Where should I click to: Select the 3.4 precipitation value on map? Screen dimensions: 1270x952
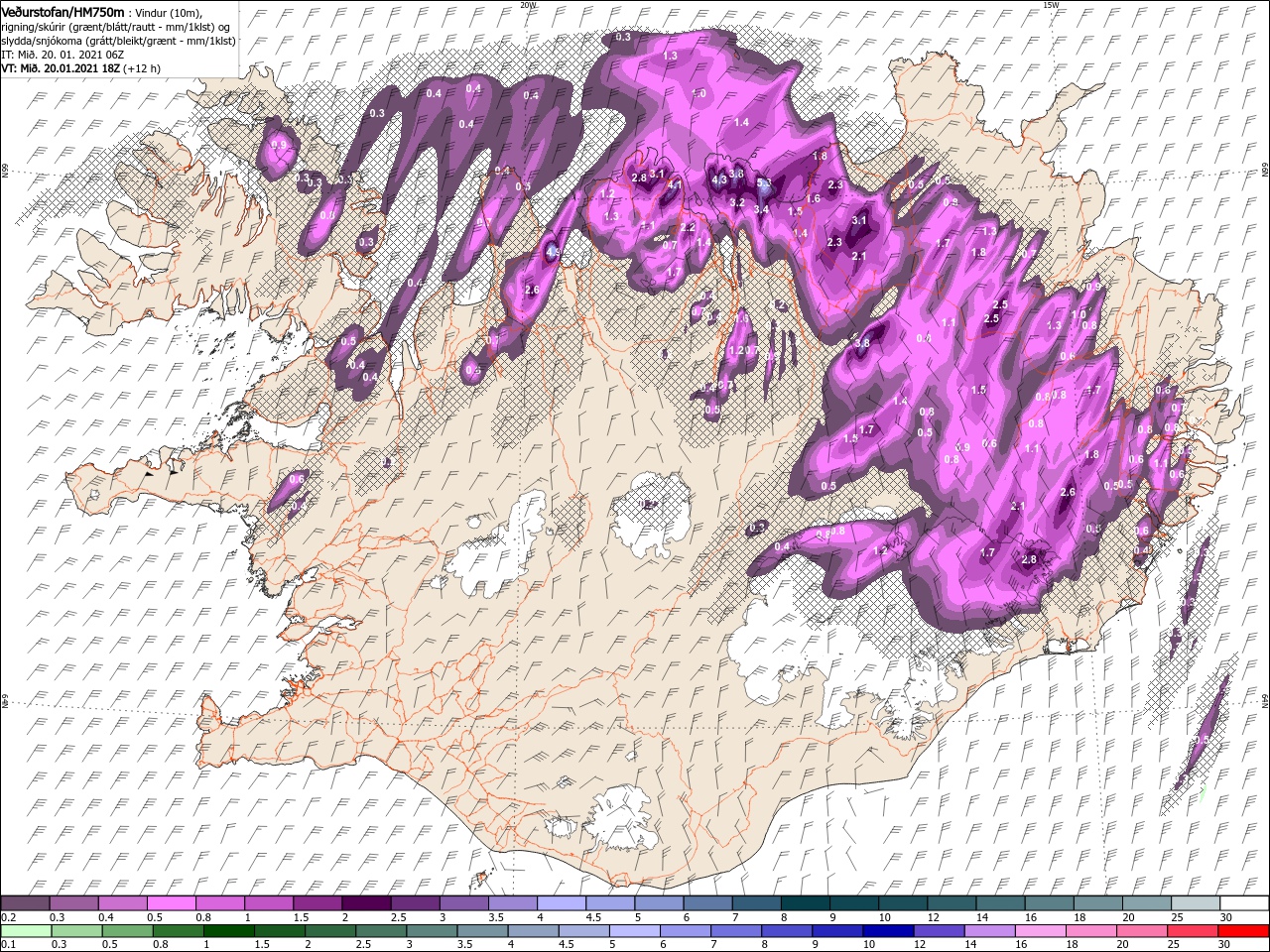[x=761, y=209]
